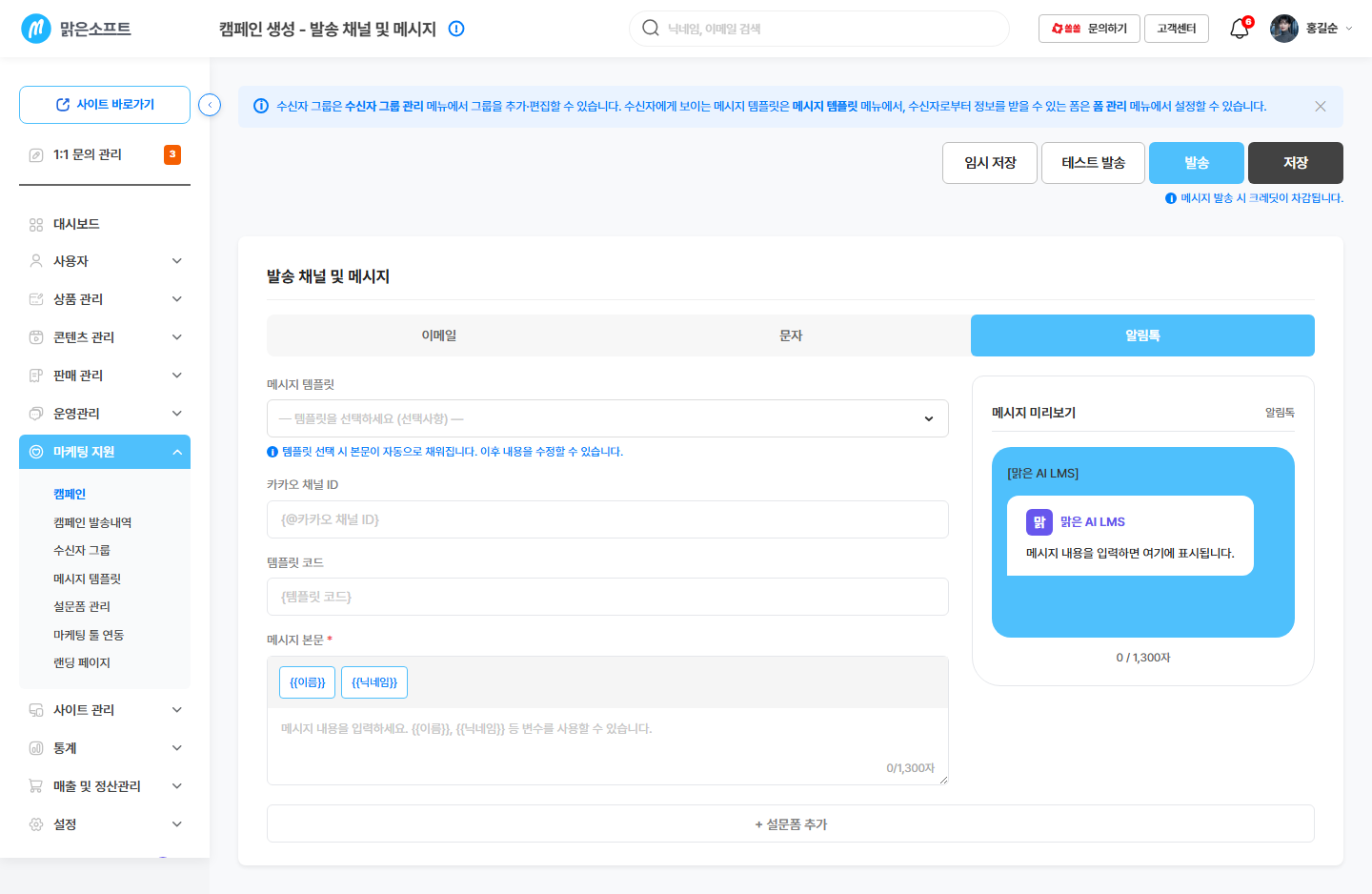Click the 통계 chart icon
Image resolution: width=1372 pixels, height=894 pixels.
[36, 748]
